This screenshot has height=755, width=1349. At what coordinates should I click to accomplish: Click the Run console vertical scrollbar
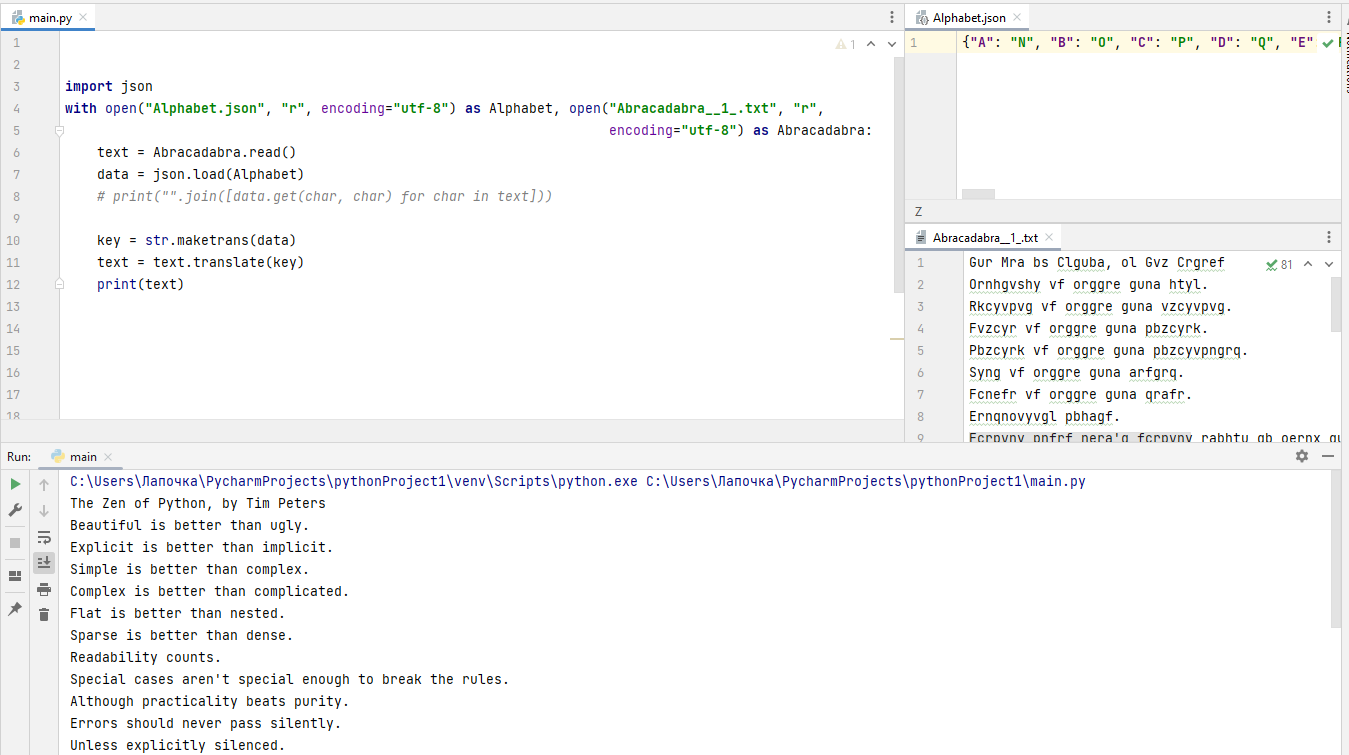tap(1336, 548)
